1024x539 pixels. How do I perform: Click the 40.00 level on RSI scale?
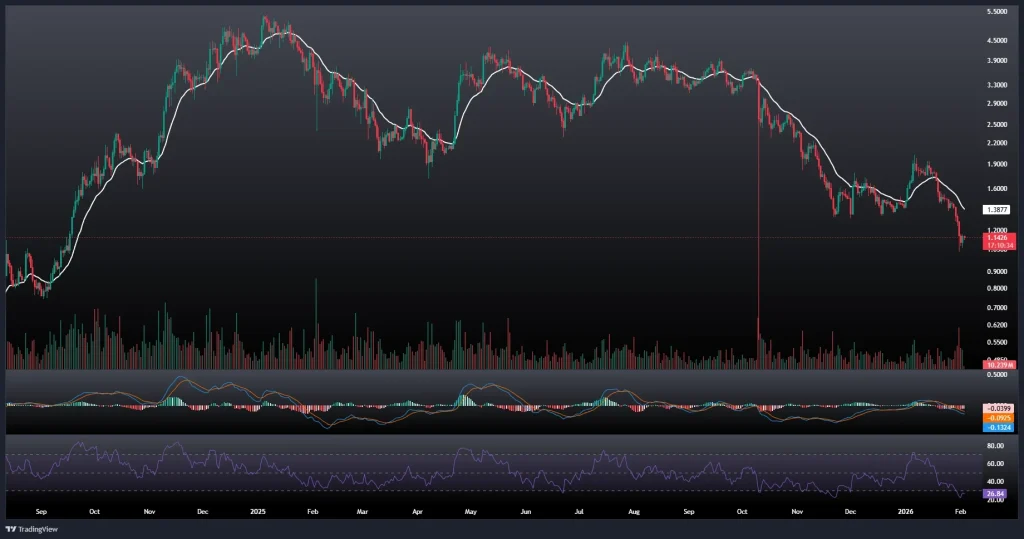click(x=995, y=481)
